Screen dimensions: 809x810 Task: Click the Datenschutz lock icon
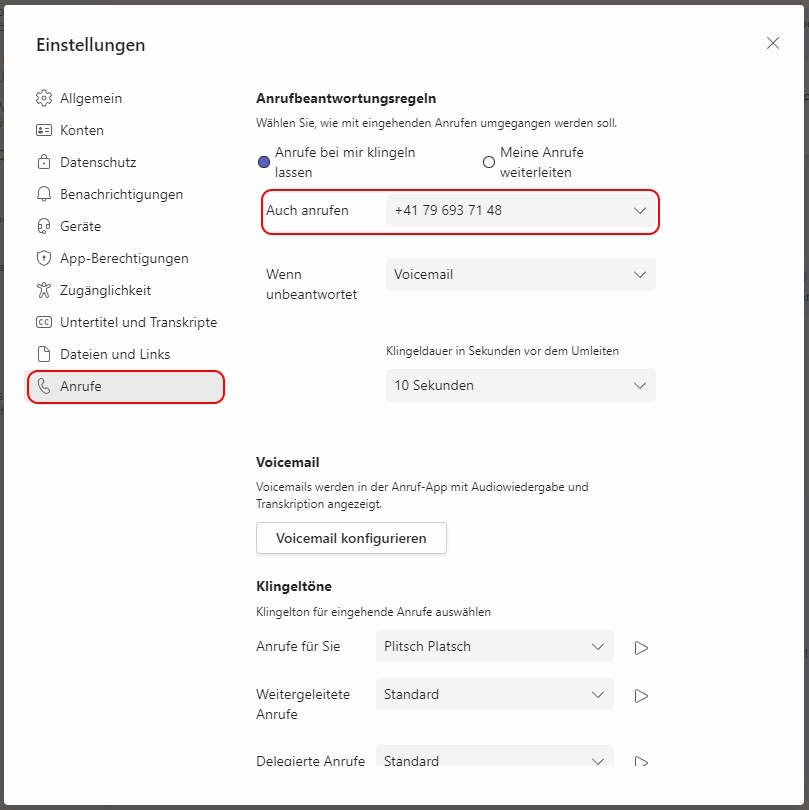coord(44,162)
